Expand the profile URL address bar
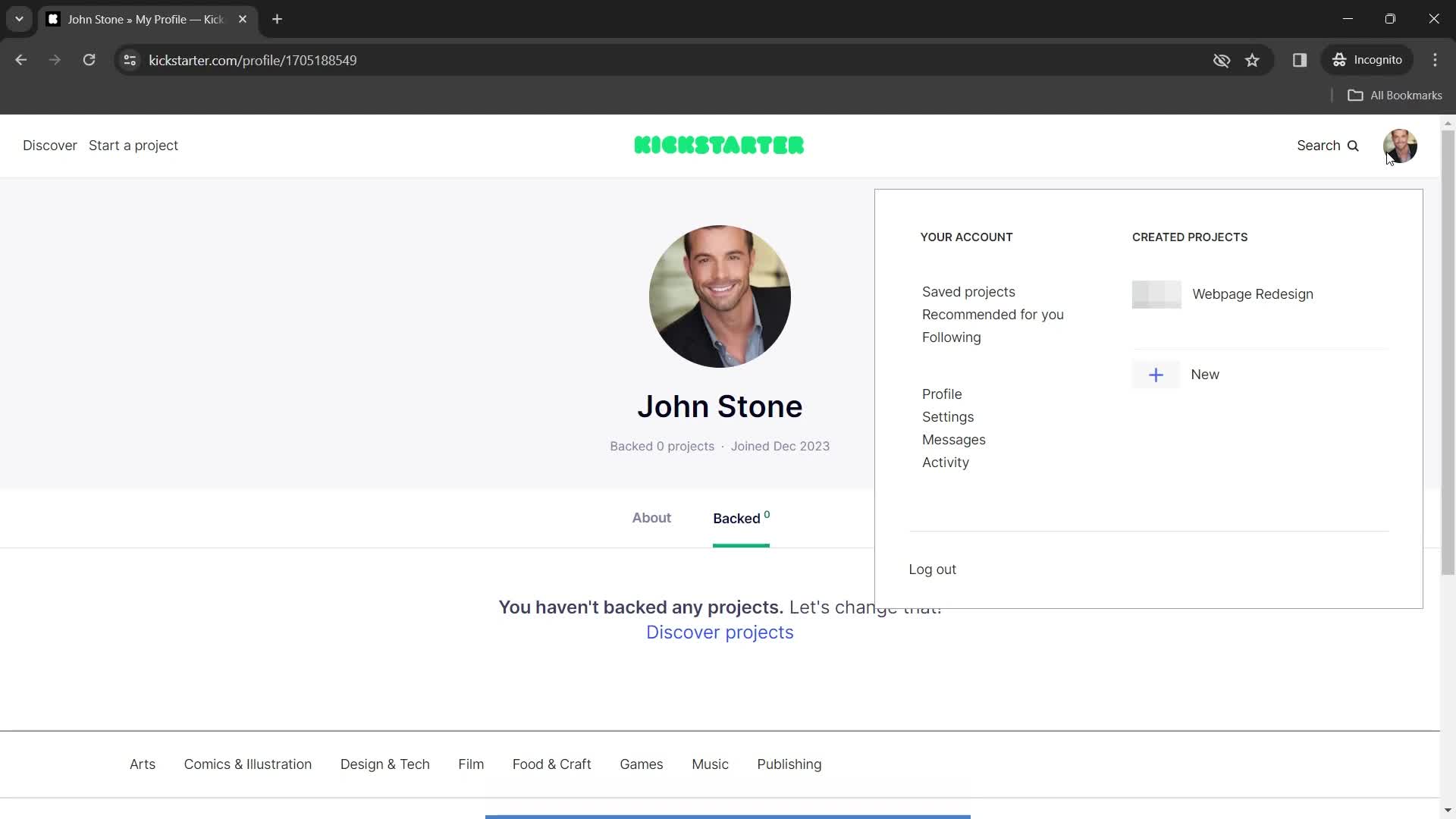Viewport: 1456px width, 819px height. (x=253, y=60)
